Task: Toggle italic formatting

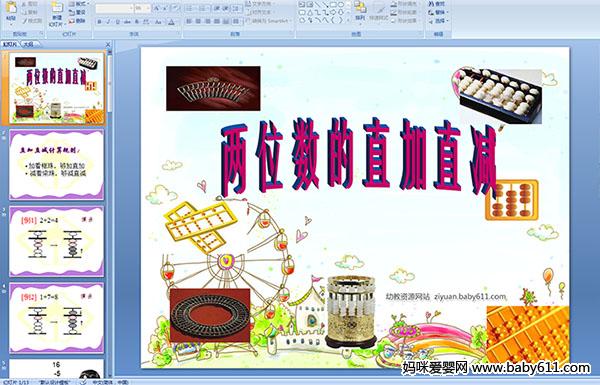Action: [108, 22]
